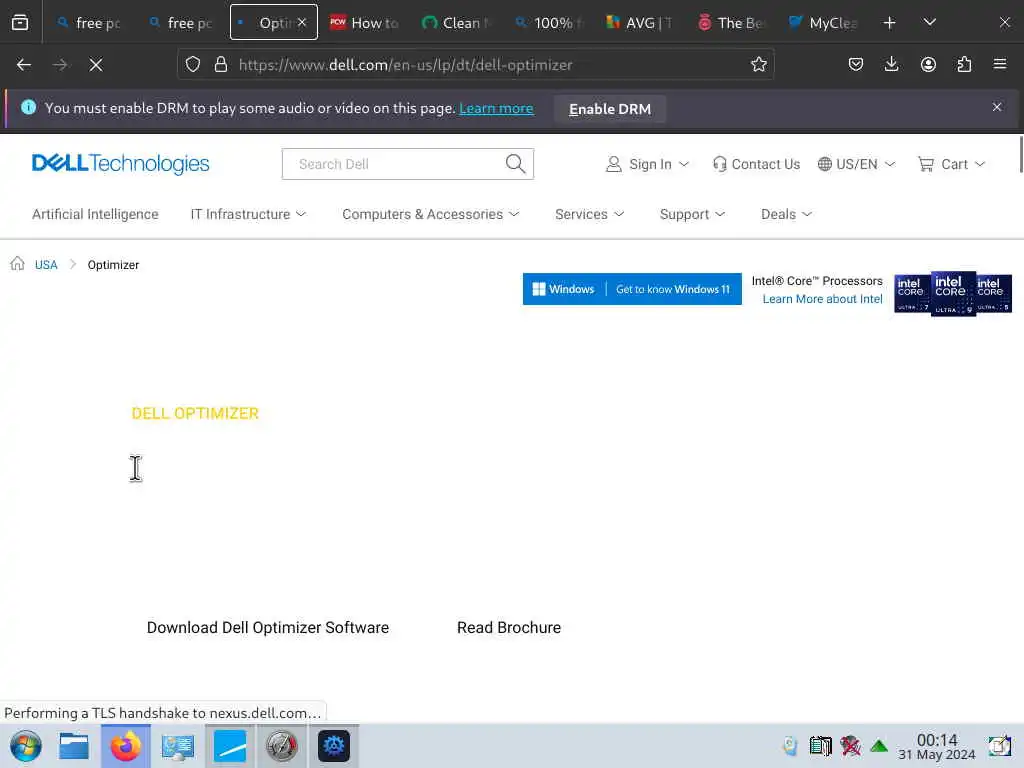Open the 'Learn More about Intel' link
1024x768 pixels.
822,299
